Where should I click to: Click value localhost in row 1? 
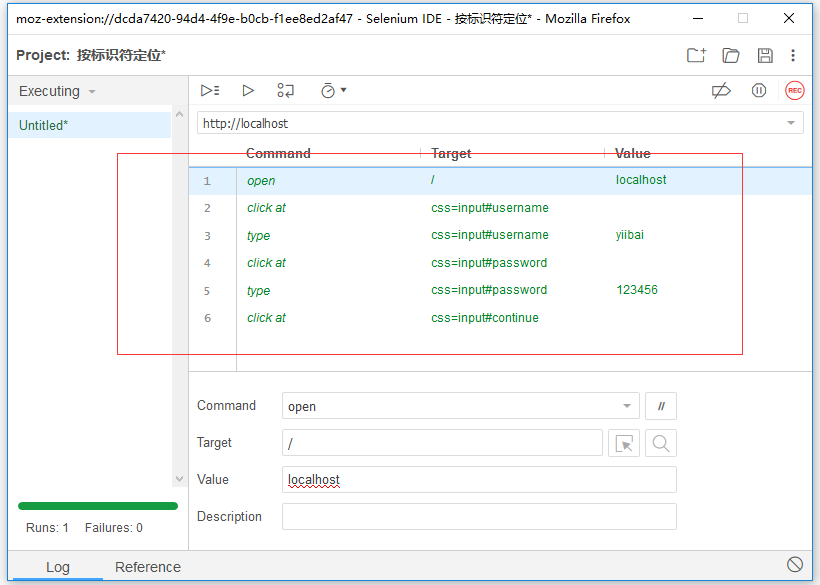[x=641, y=180]
